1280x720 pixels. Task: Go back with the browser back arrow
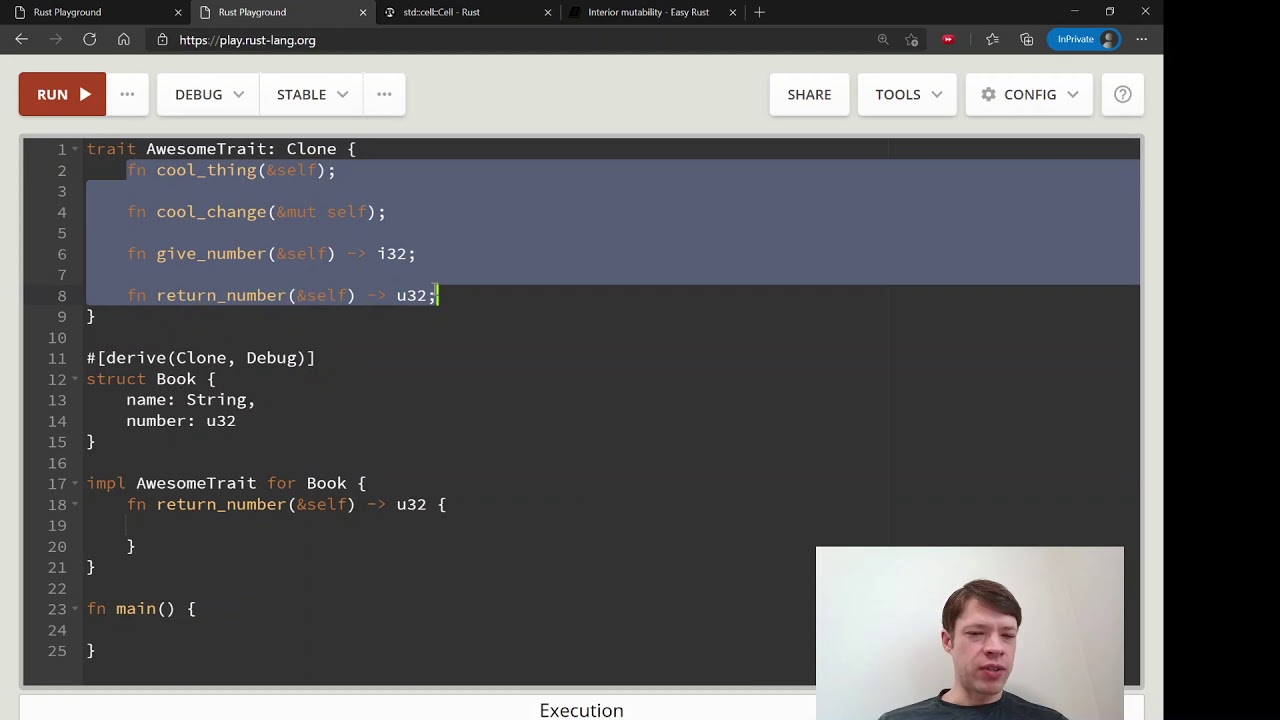[x=21, y=39]
